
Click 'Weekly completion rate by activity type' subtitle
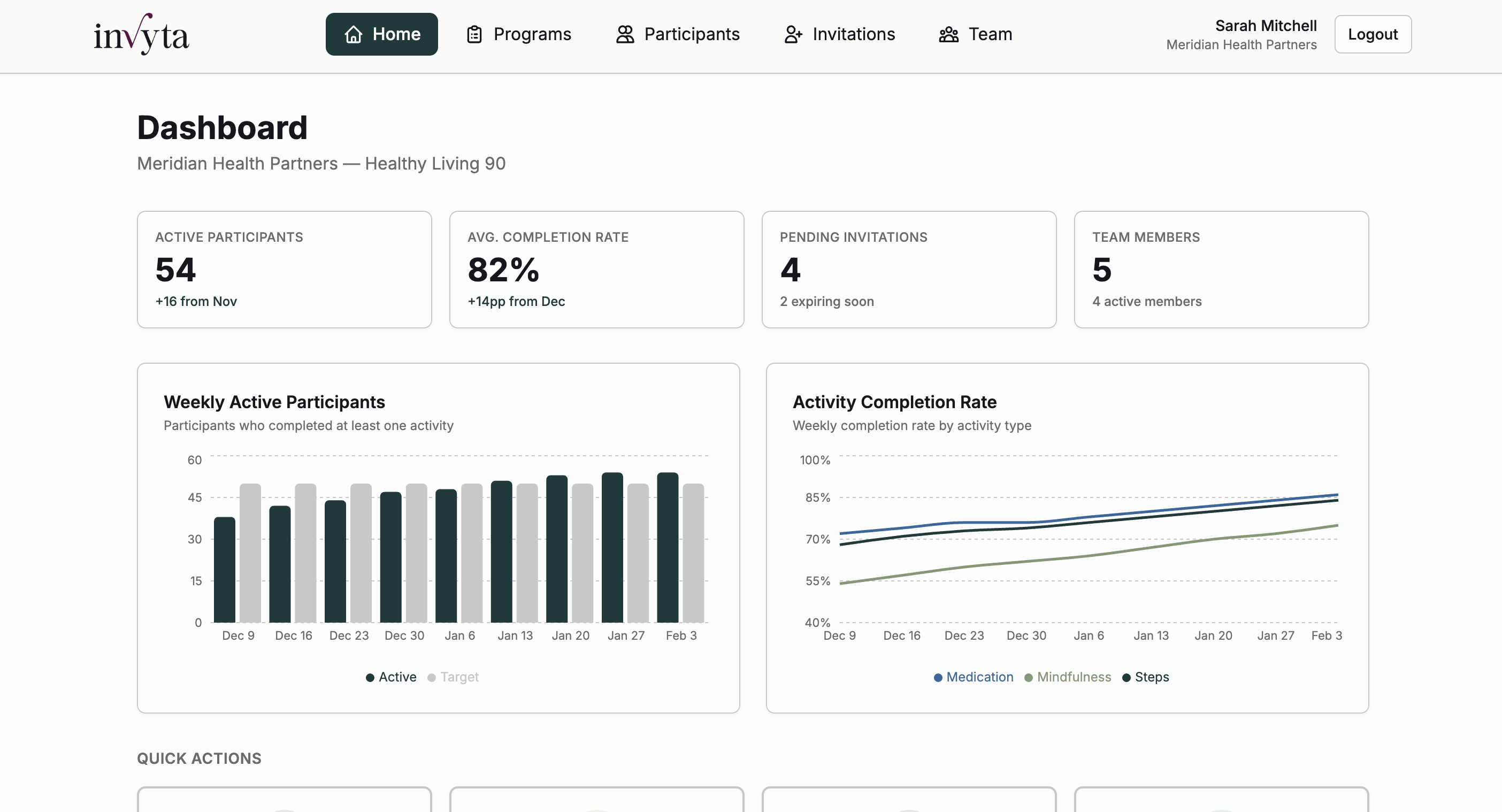pyautogui.click(x=912, y=426)
